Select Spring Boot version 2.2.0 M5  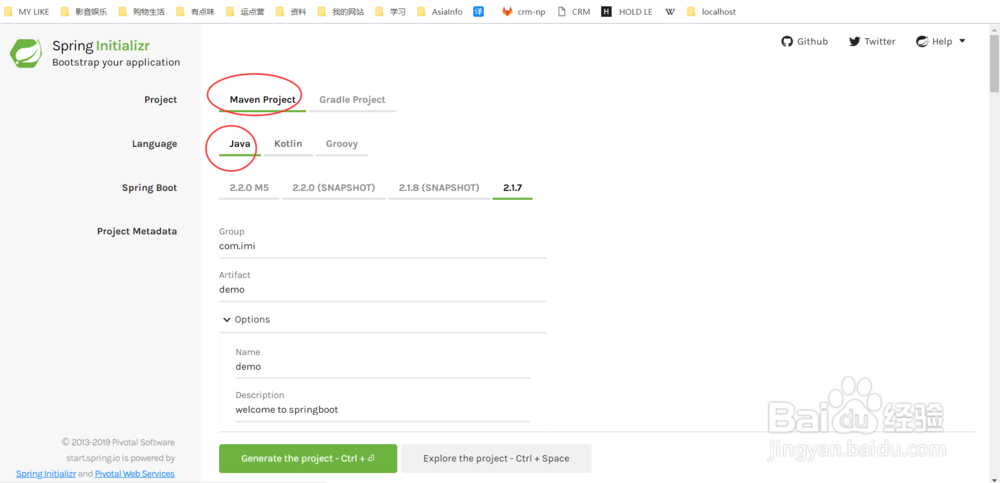click(249, 188)
